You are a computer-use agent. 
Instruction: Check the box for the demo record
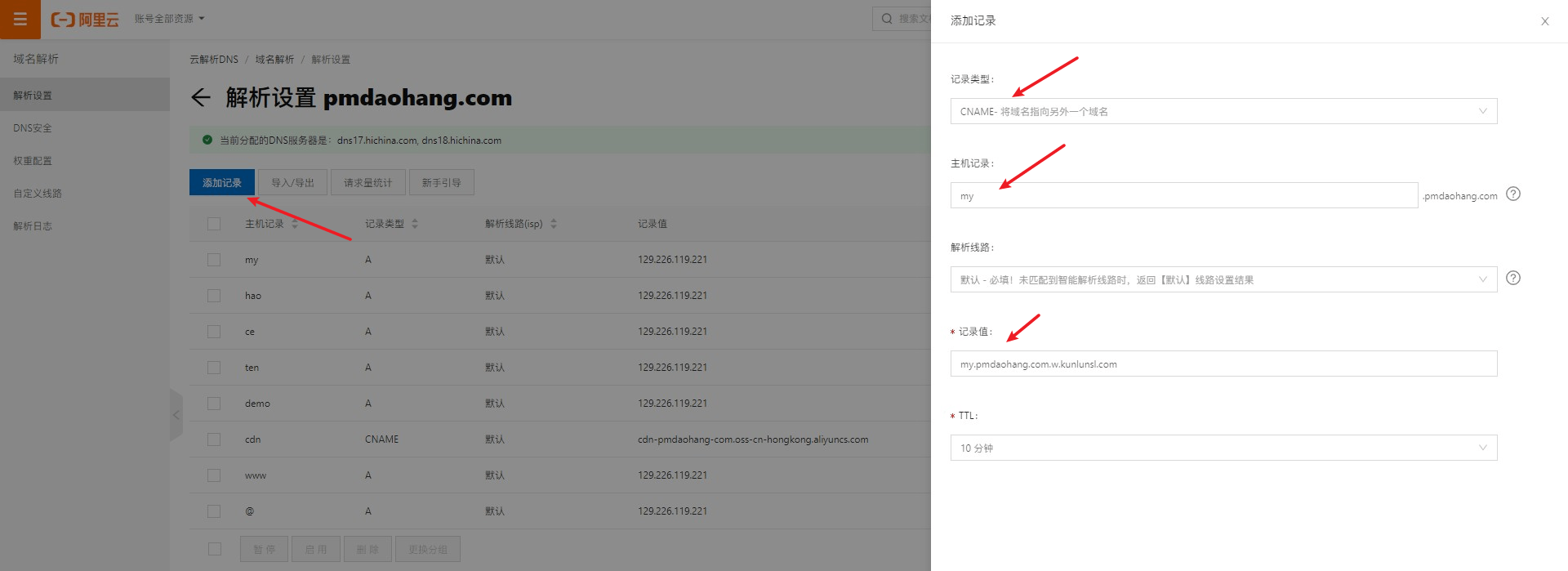pos(214,404)
